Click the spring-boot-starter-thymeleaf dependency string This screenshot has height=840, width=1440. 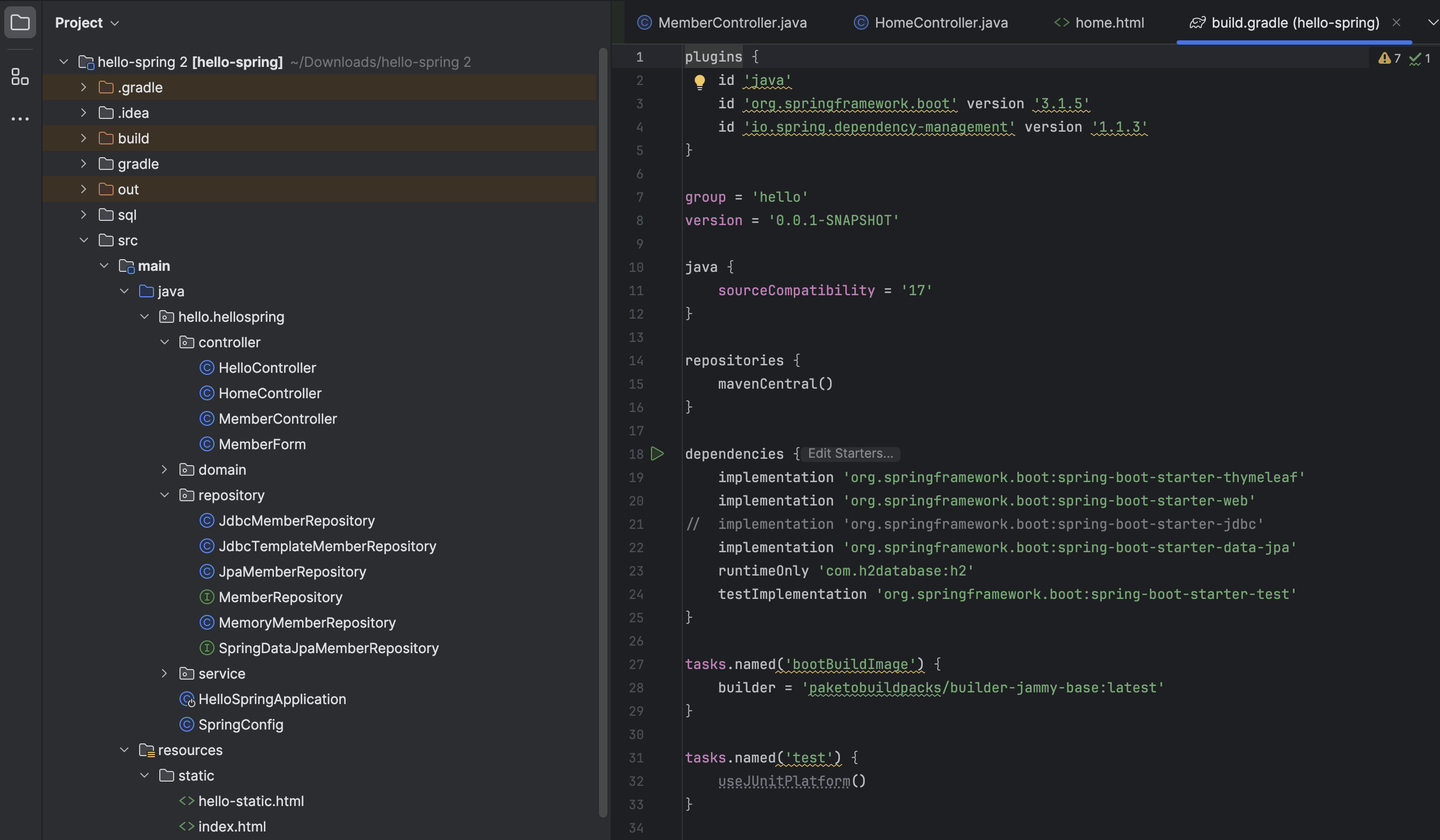coord(1074,477)
